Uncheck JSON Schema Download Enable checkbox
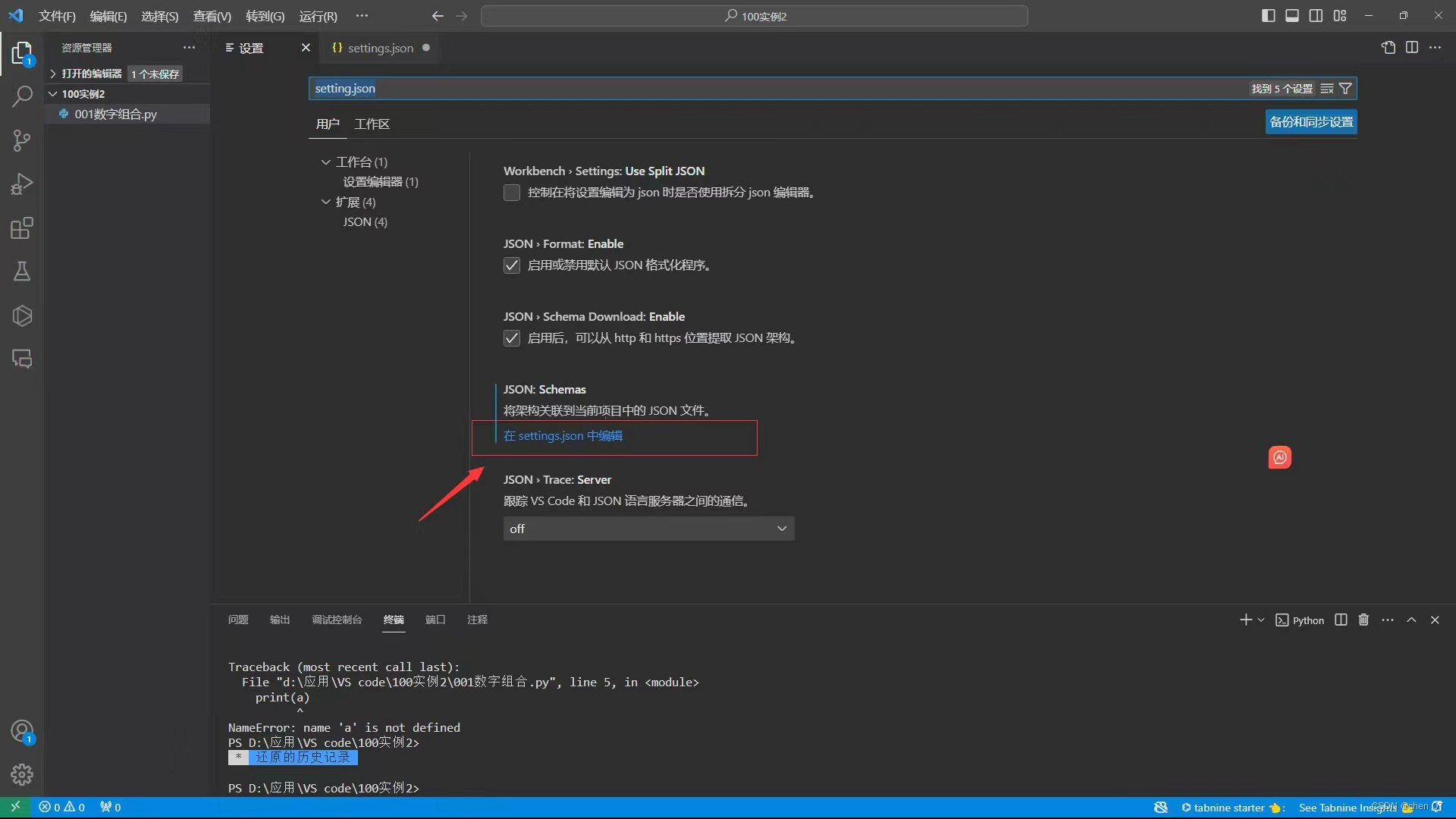Image resolution: width=1456 pixels, height=819 pixels. (x=512, y=338)
